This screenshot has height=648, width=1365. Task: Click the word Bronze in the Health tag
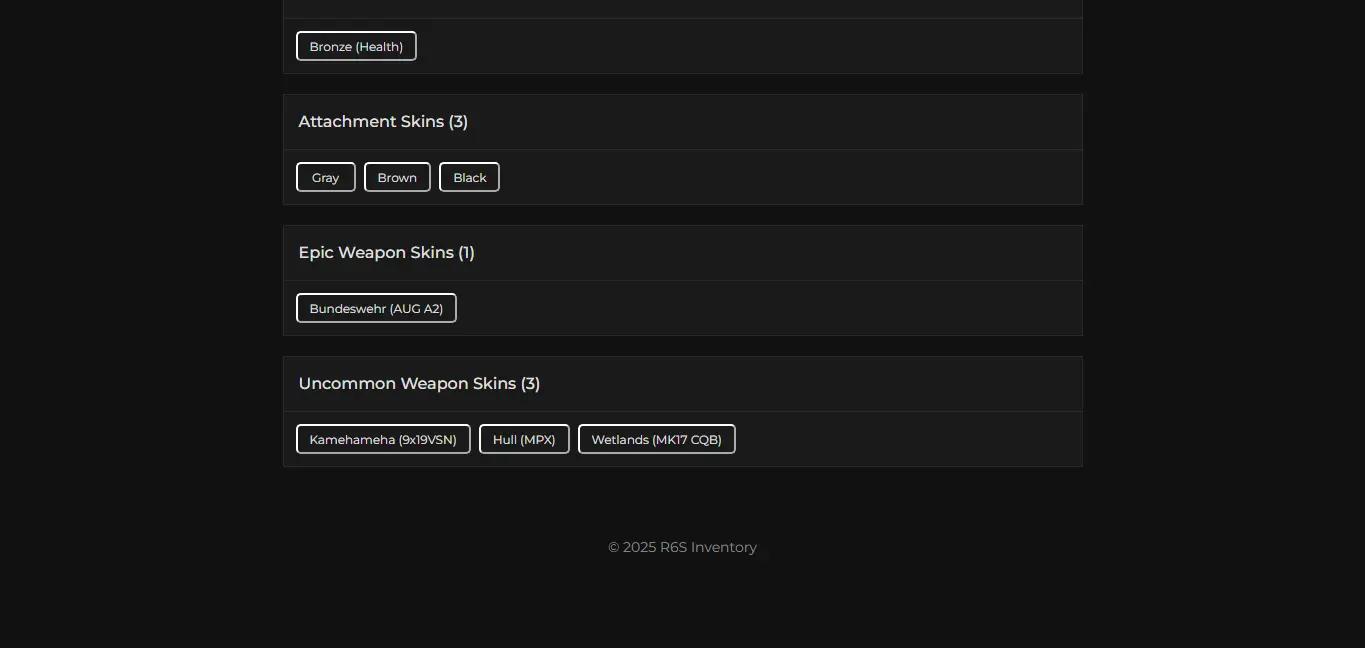pyautogui.click(x=330, y=46)
